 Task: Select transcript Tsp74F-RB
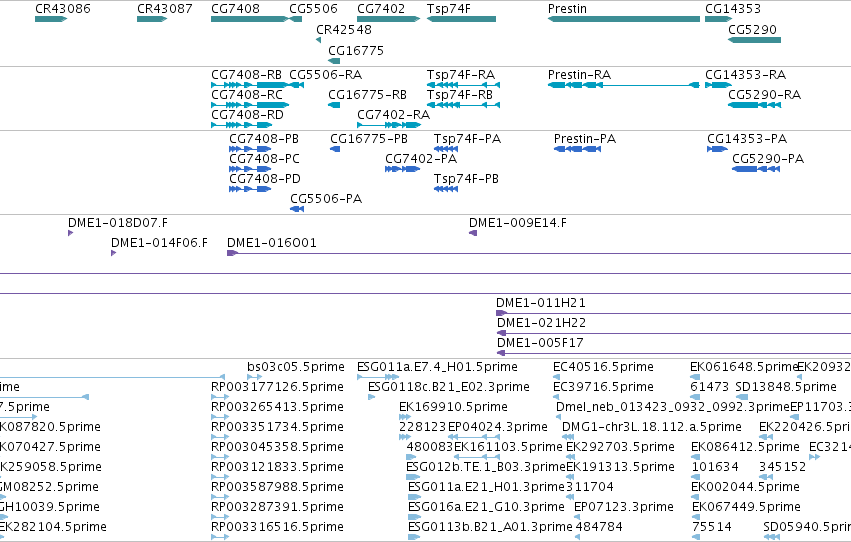coord(463,105)
